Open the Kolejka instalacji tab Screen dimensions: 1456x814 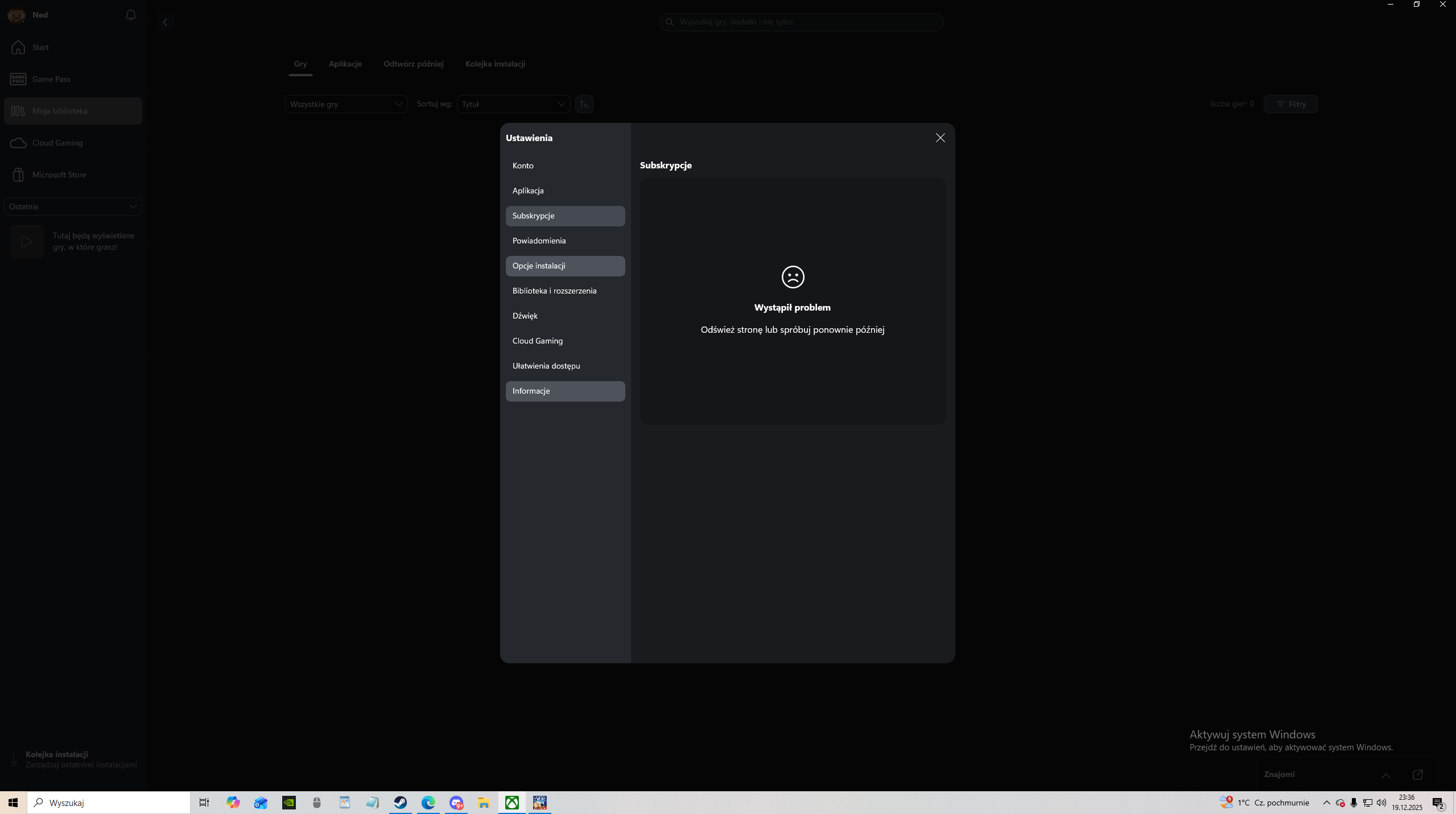coord(495,64)
